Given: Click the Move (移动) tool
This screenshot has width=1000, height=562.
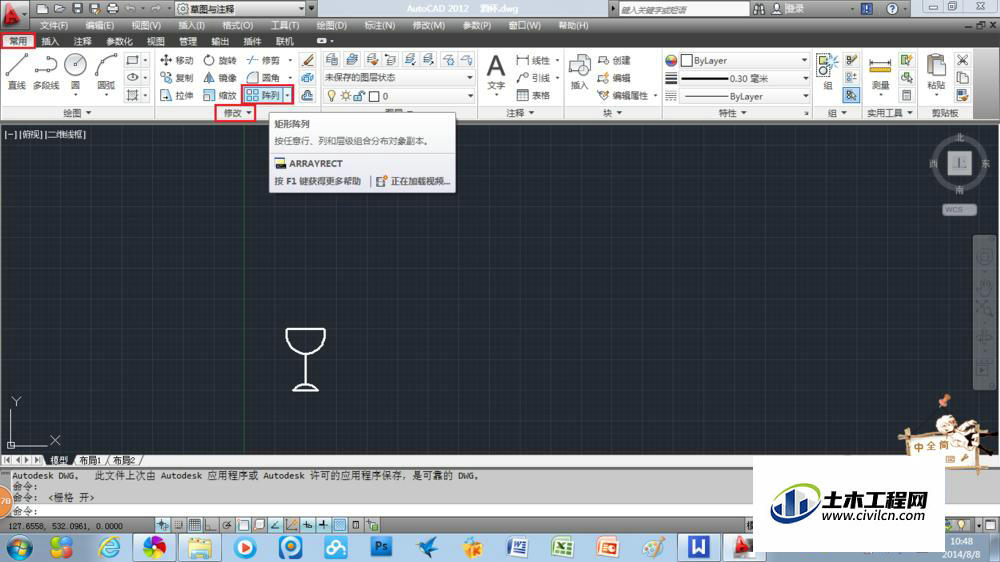Looking at the screenshot, I should (177, 60).
